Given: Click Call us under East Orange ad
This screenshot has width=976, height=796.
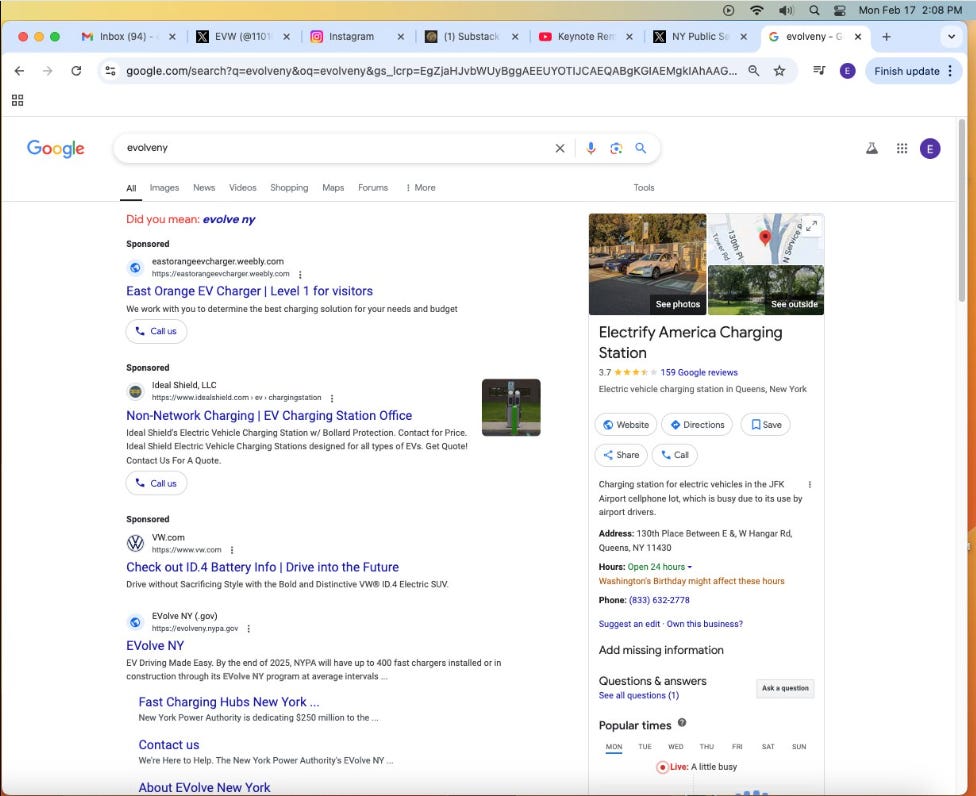Looking at the screenshot, I should click(156, 331).
